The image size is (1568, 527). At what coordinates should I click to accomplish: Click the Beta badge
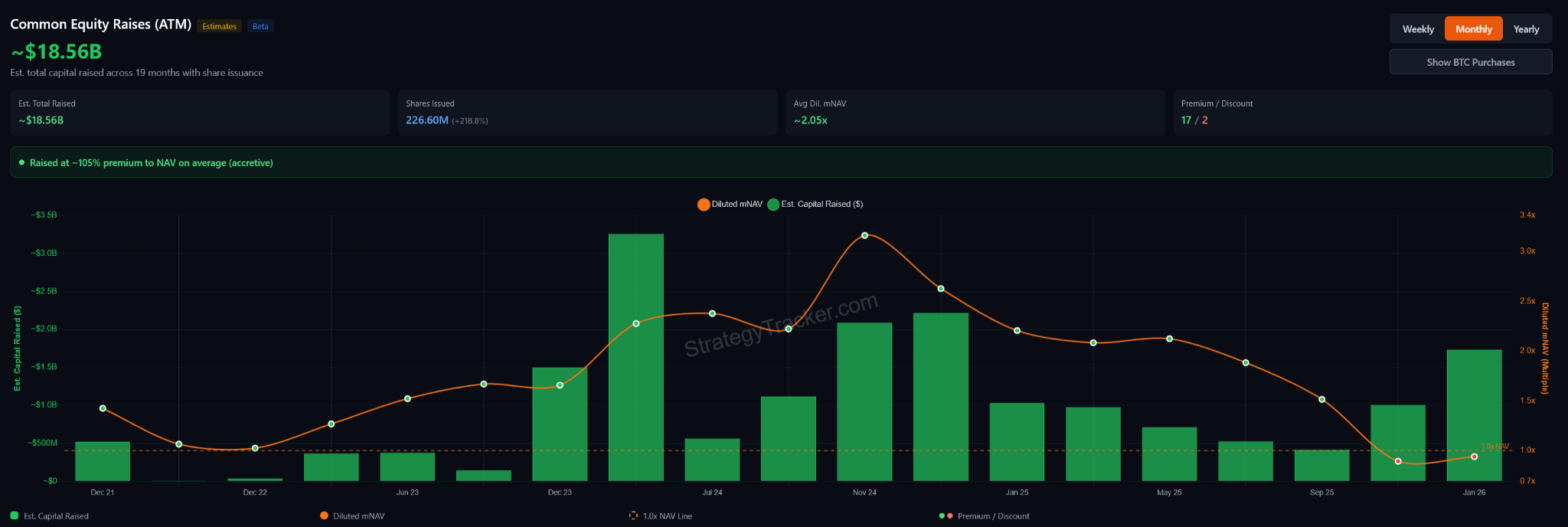point(260,26)
